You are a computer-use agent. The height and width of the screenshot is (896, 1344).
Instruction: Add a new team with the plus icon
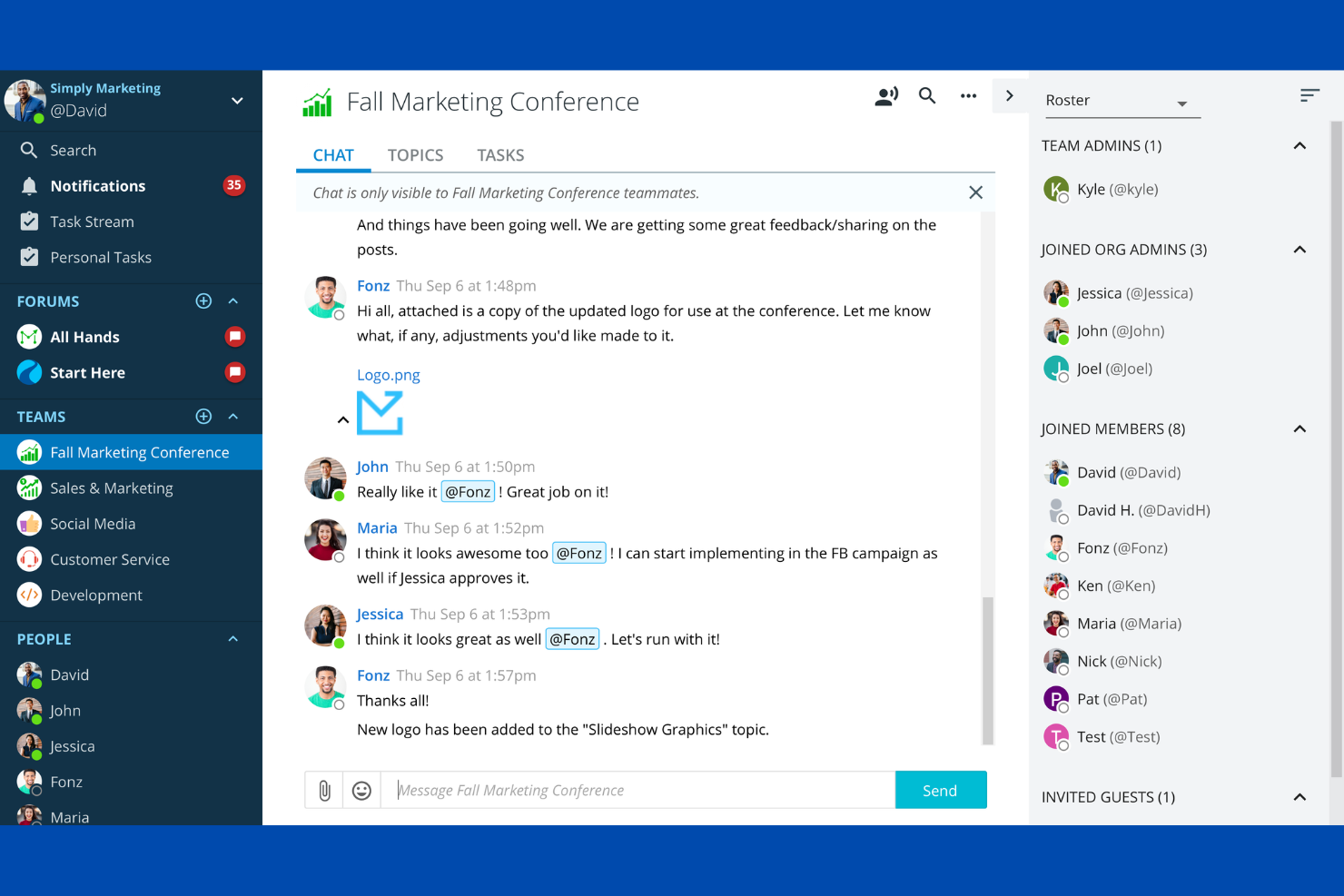[x=203, y=416]
